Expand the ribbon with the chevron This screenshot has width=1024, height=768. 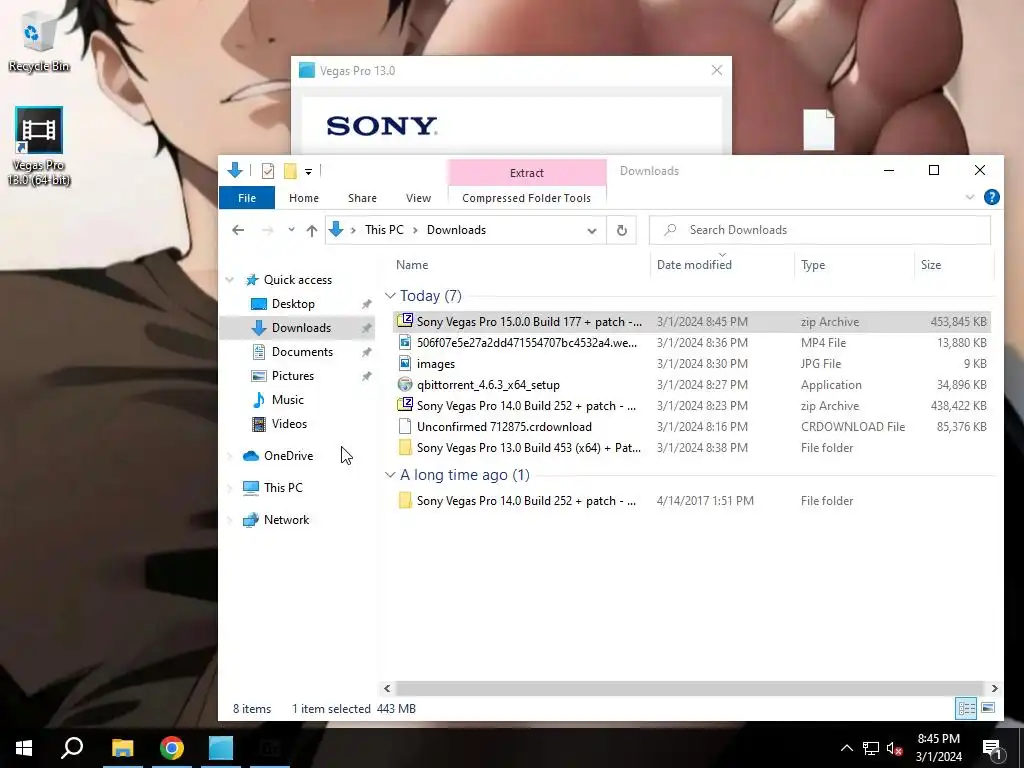click(x=970, y=197)
